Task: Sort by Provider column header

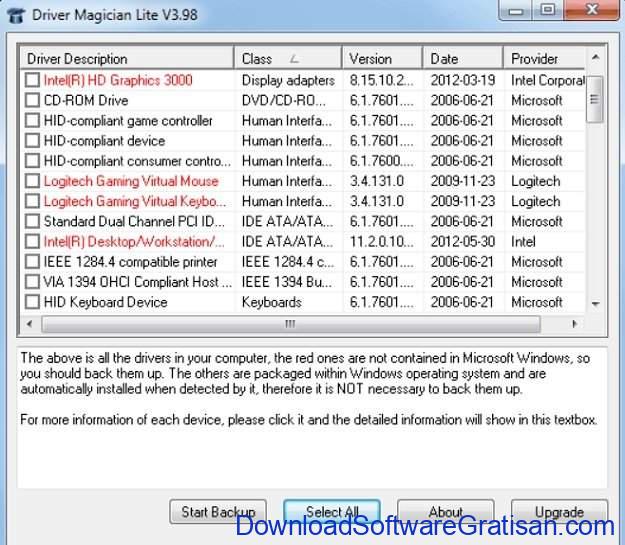Action: [544, 59]
